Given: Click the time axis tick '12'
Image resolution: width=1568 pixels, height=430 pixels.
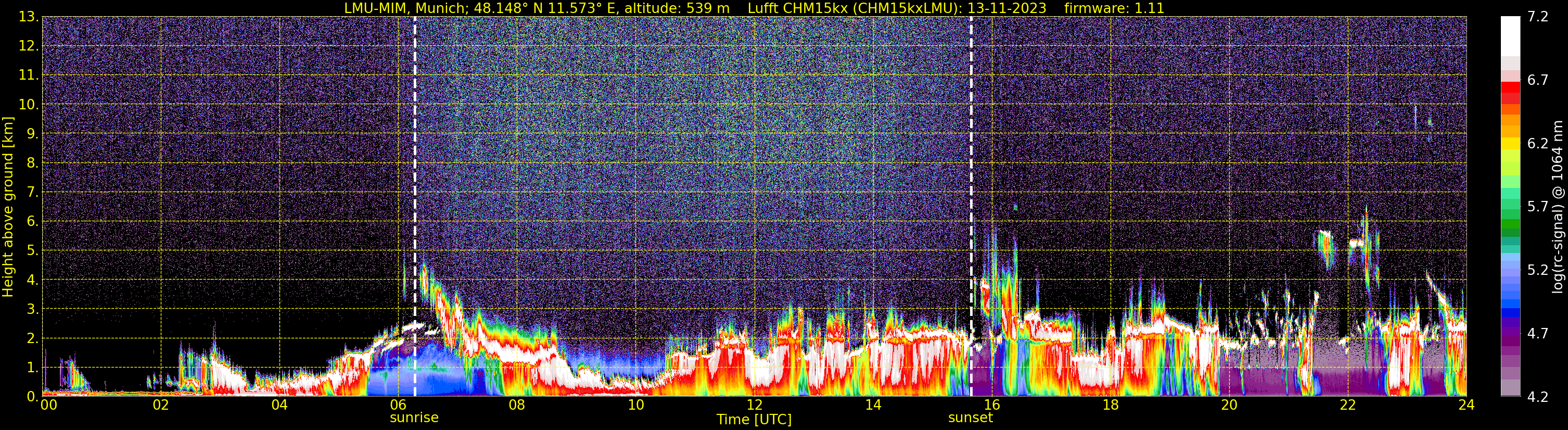Looking at the screenshot, I should point(754,404).
